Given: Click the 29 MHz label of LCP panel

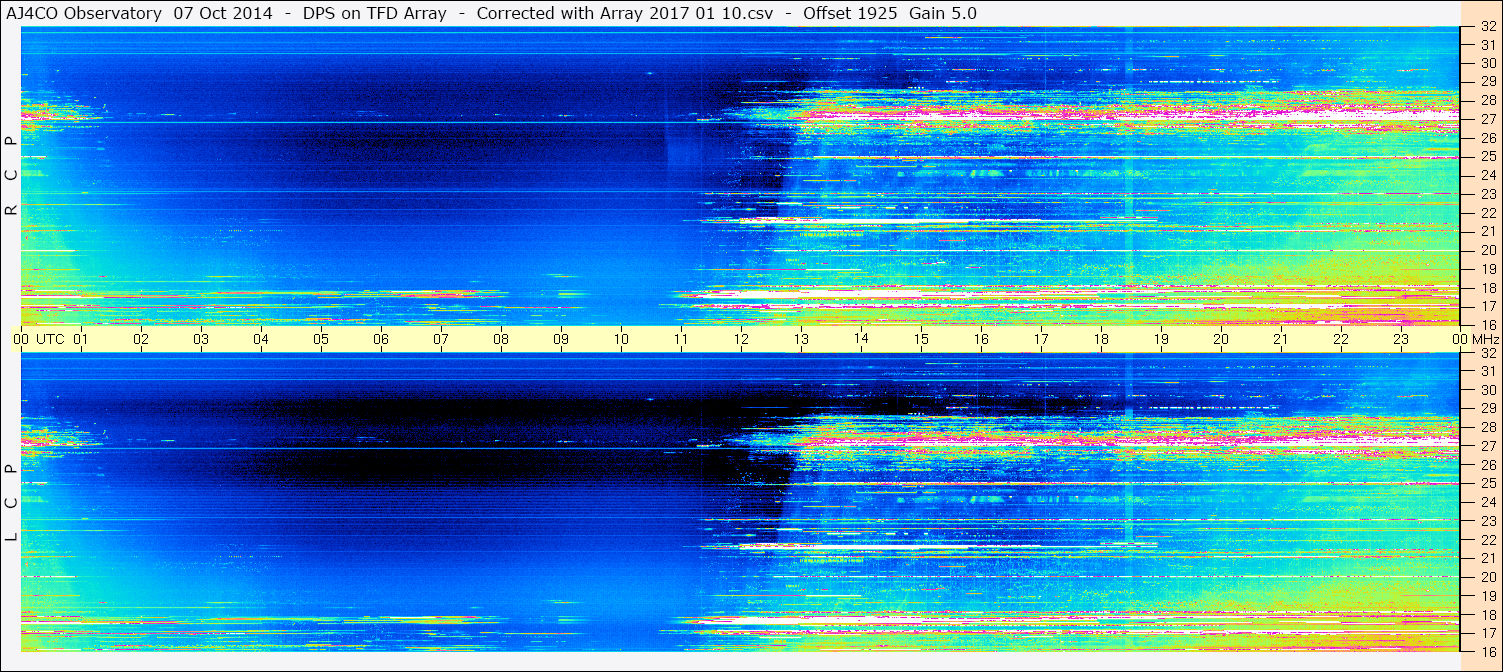Looking at the screenshot, I should pyautogui.click(x=1487, y=409).
